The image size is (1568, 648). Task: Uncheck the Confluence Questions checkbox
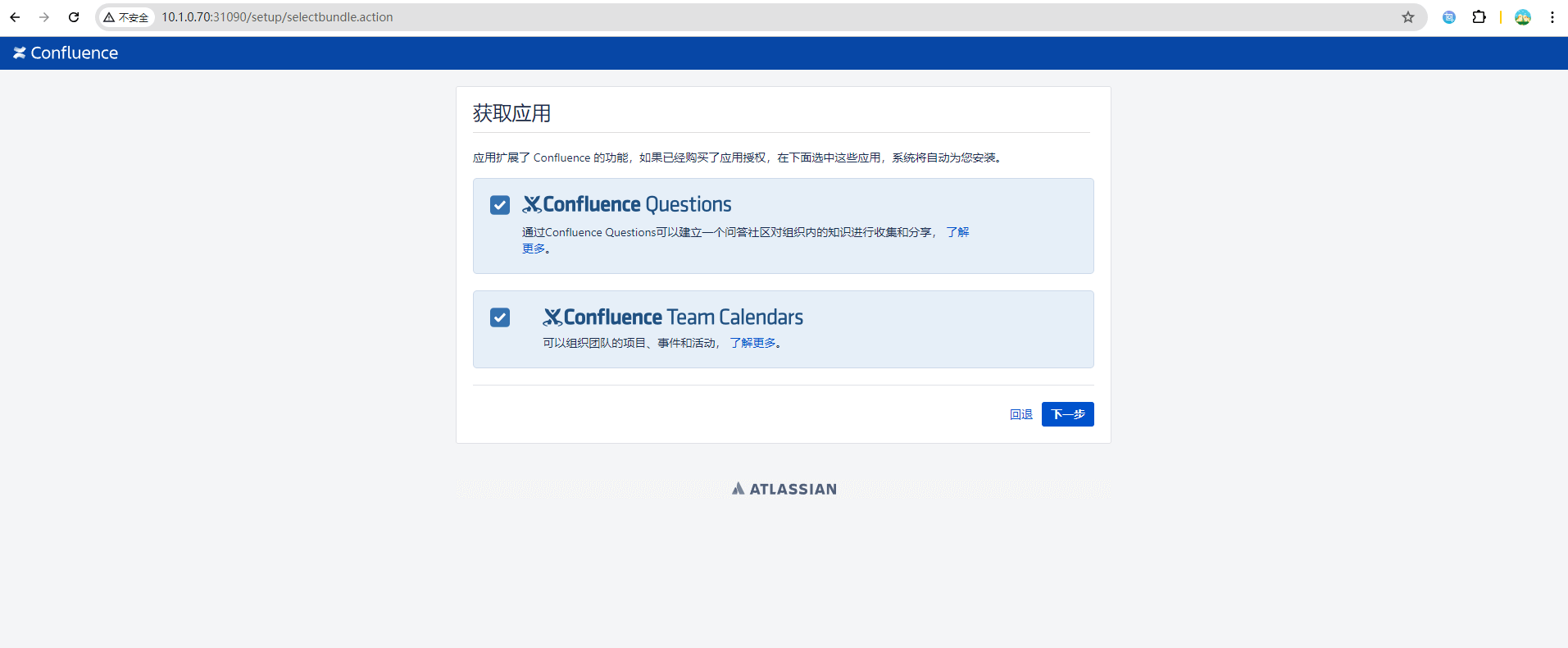coord(500,205)
